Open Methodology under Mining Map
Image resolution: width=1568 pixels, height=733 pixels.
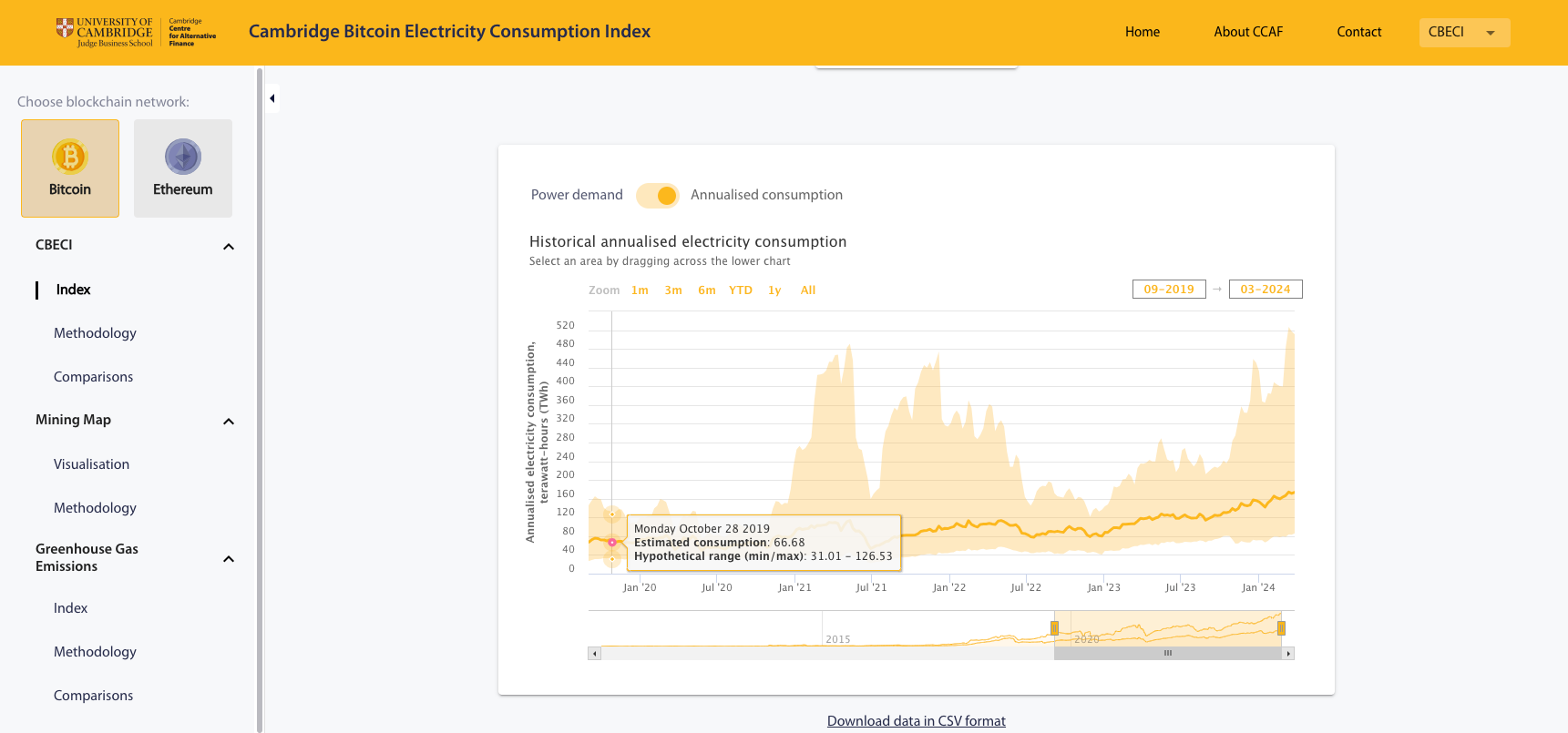tap(95, 508)
